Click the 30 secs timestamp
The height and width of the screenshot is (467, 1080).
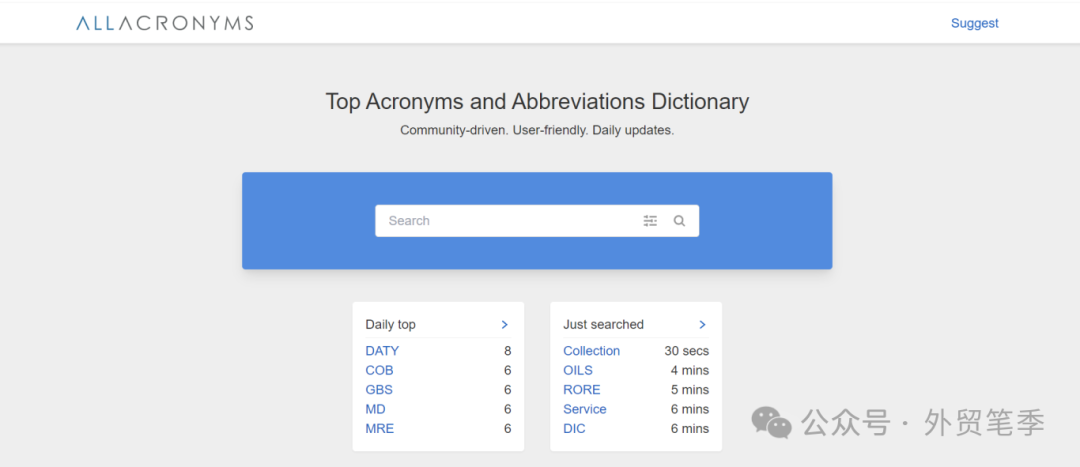click(x=687, y=351)
